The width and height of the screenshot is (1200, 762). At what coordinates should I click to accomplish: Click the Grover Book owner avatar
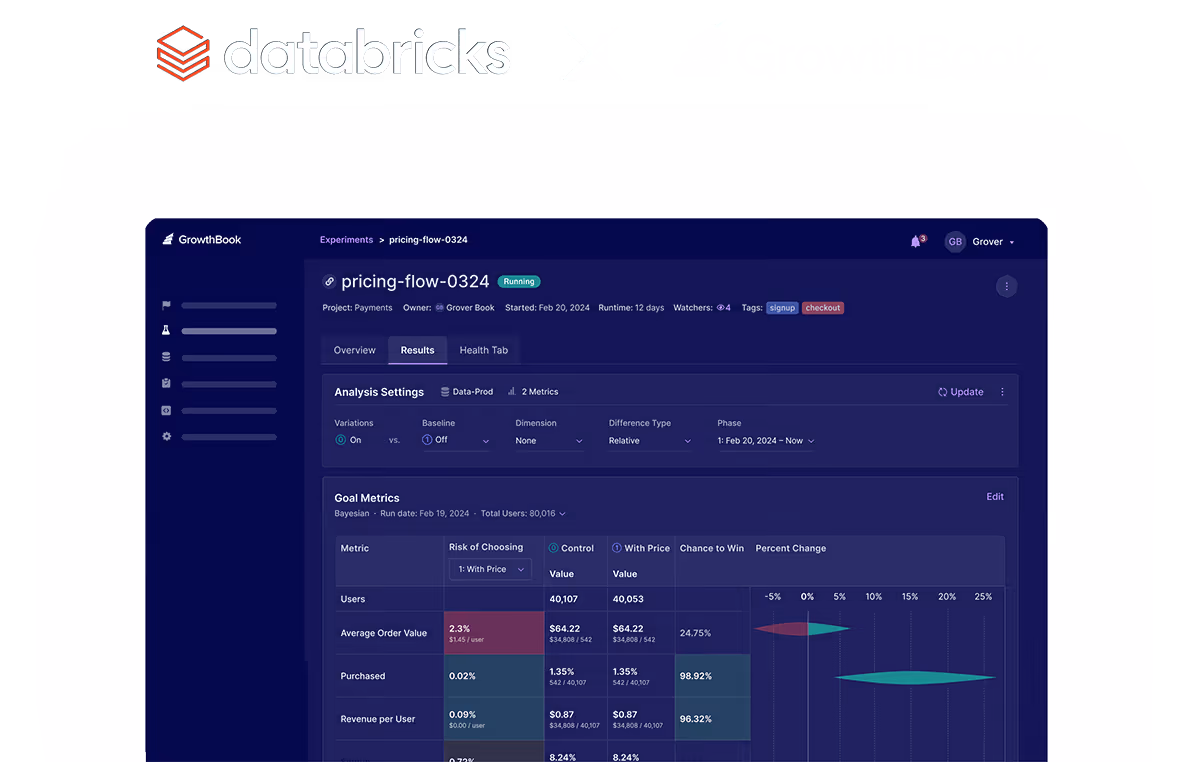coord(439,308)
